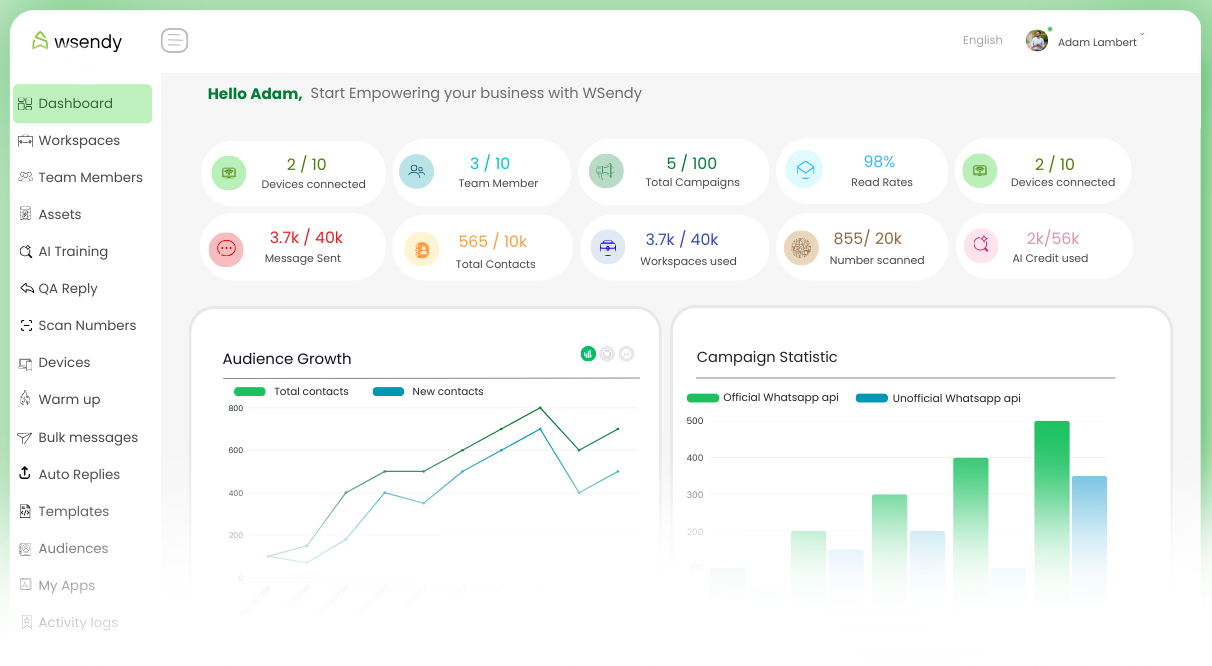Switch Audience Growth to bar chart view
This screenshot has width=1212, height=666.
588,353
